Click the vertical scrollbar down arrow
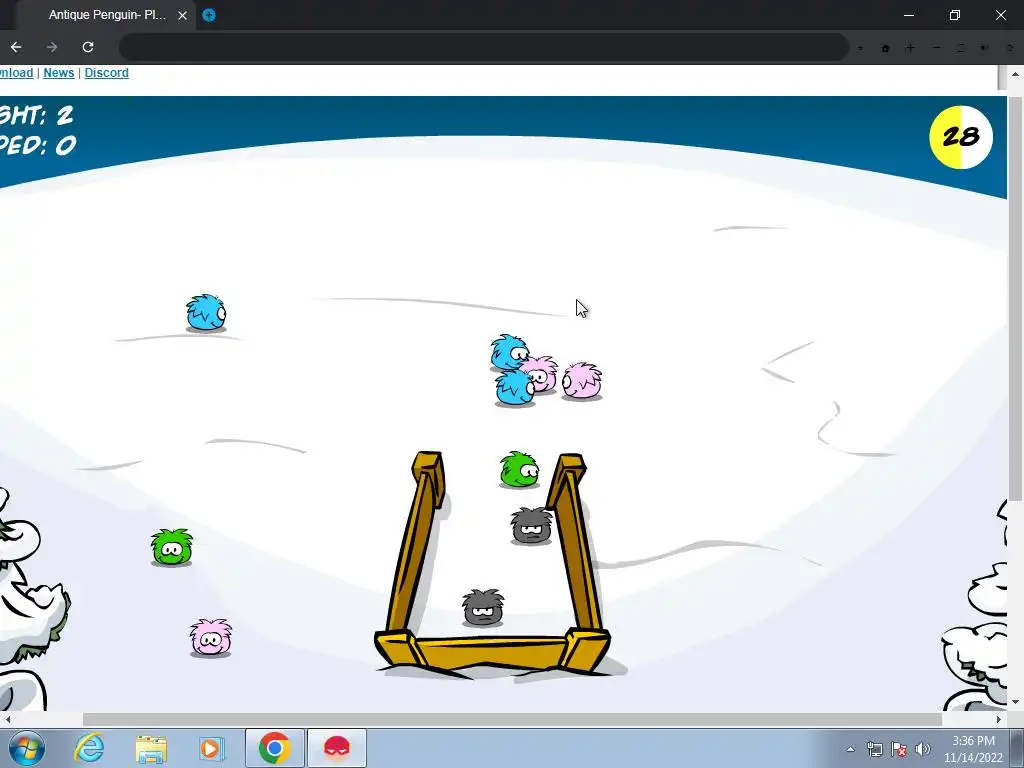The image size is (1024, 768). tap(1014, 702)
